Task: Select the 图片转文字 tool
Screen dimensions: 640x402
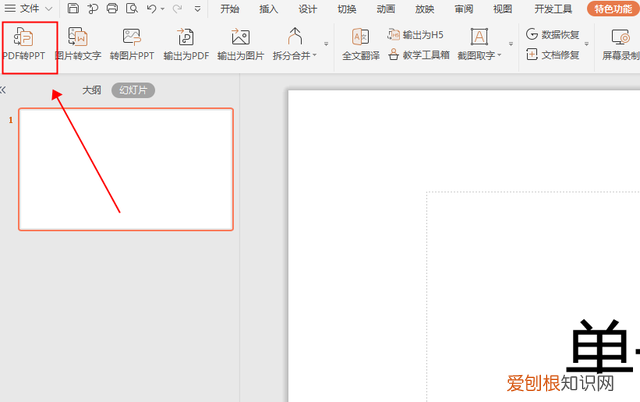Action: pyautogui.click(x=77, y=43)
